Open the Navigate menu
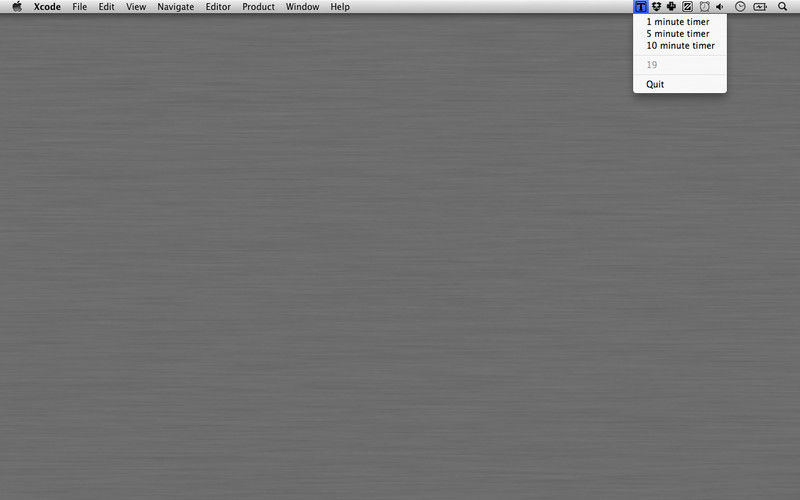800x500 pixels. click(176, 7)
